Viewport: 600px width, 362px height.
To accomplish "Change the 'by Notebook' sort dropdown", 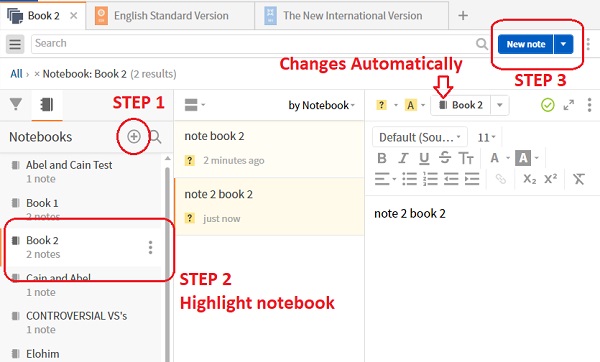I will pos(321,105).
